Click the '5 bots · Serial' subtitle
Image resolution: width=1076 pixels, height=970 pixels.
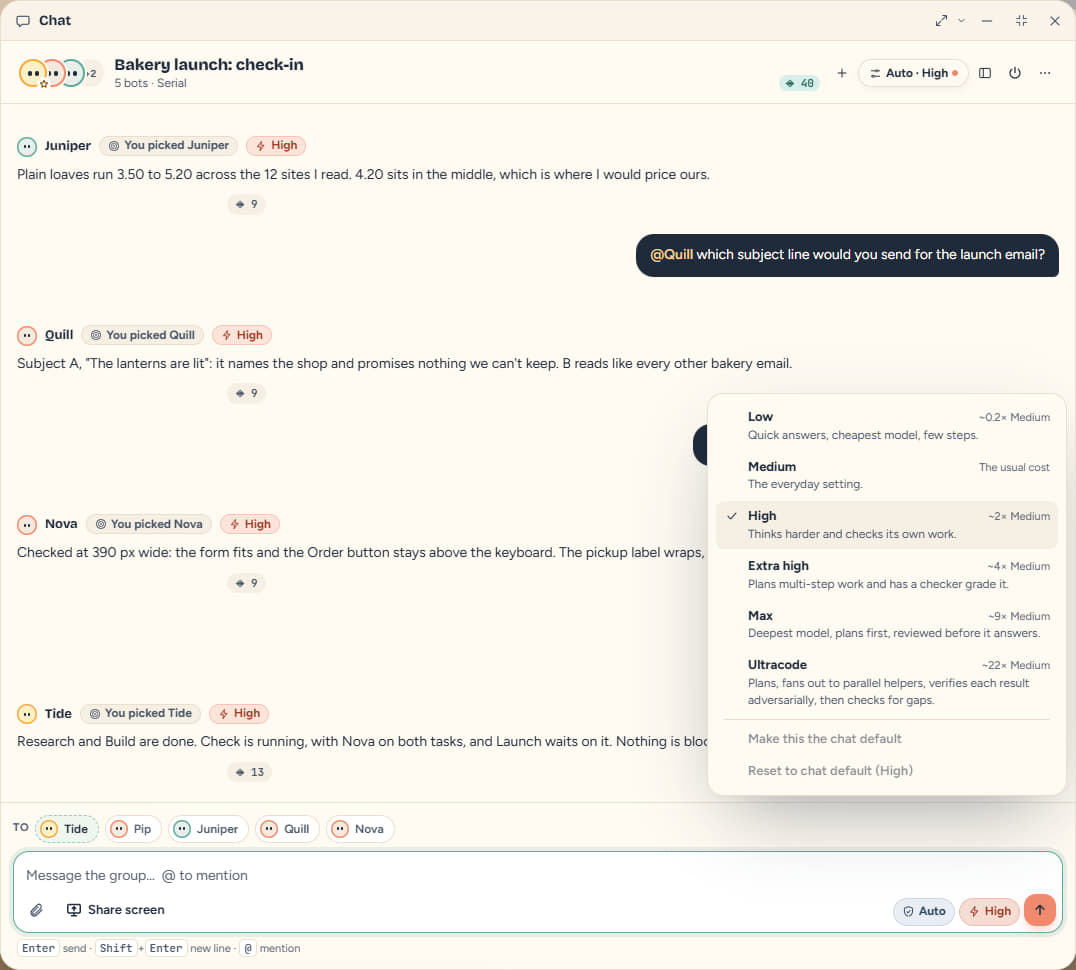[150, 83]
